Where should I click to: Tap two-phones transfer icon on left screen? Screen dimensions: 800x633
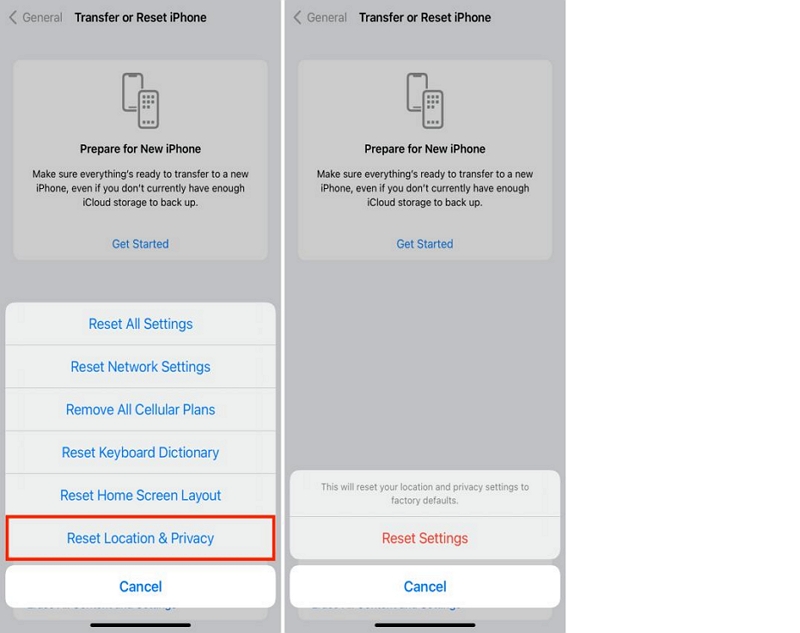tap(140, 100)
